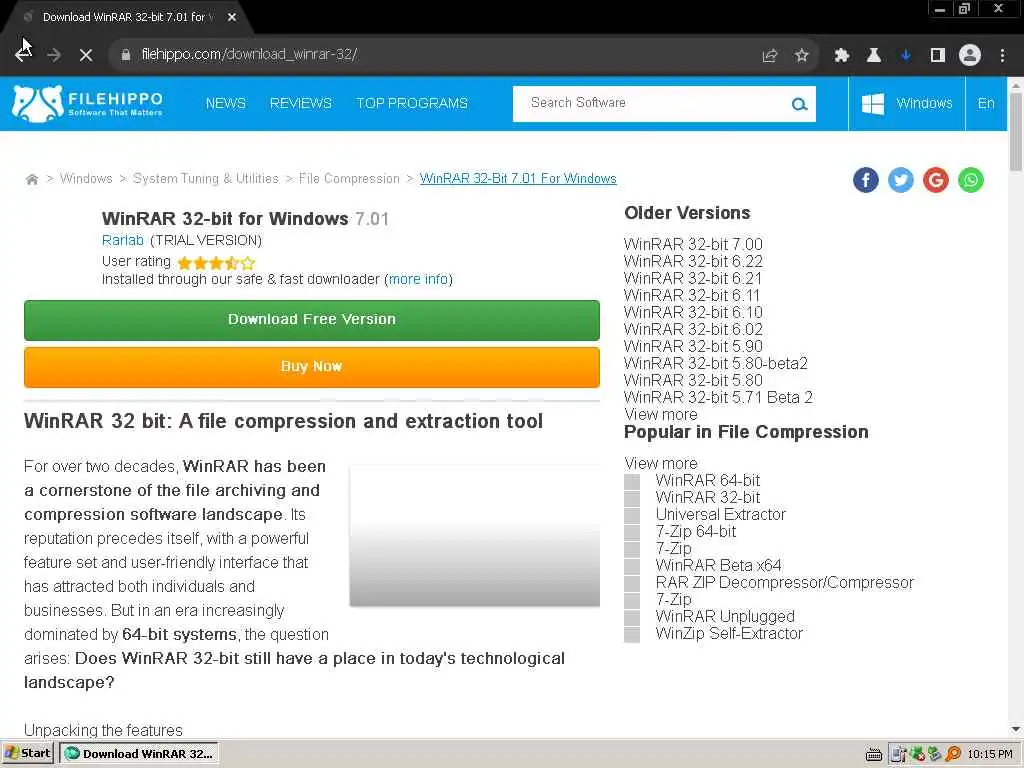Open the on-screen keyboard tray icon

(x=873, y=754)
